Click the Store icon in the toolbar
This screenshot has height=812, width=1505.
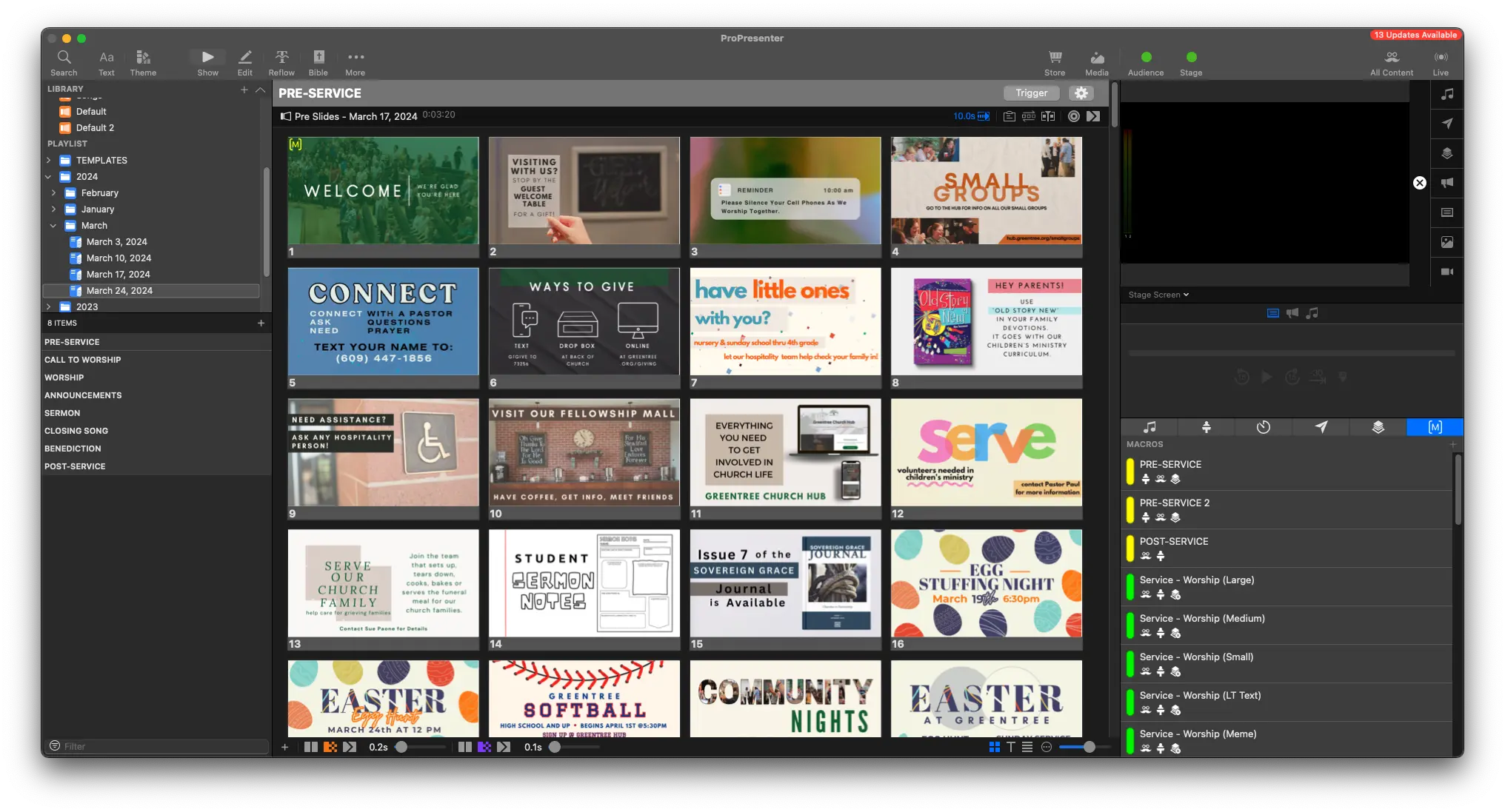coord(1055,61)
